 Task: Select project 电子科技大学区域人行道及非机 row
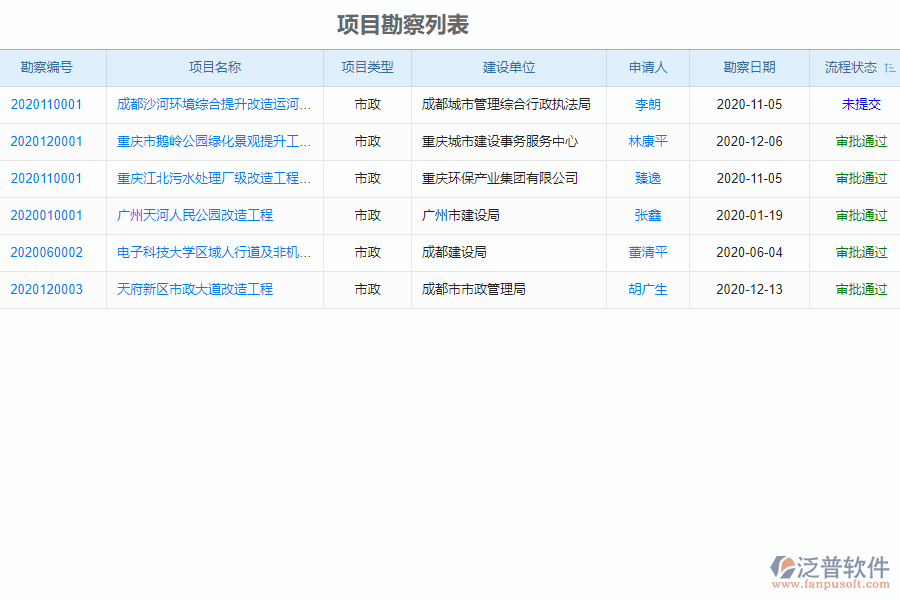point(214,253)
